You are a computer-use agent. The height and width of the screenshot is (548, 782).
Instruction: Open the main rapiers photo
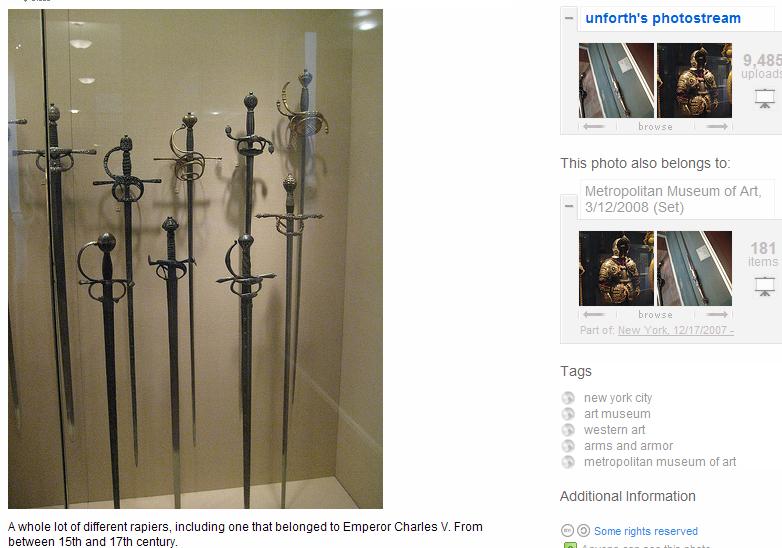coord(196,259)
